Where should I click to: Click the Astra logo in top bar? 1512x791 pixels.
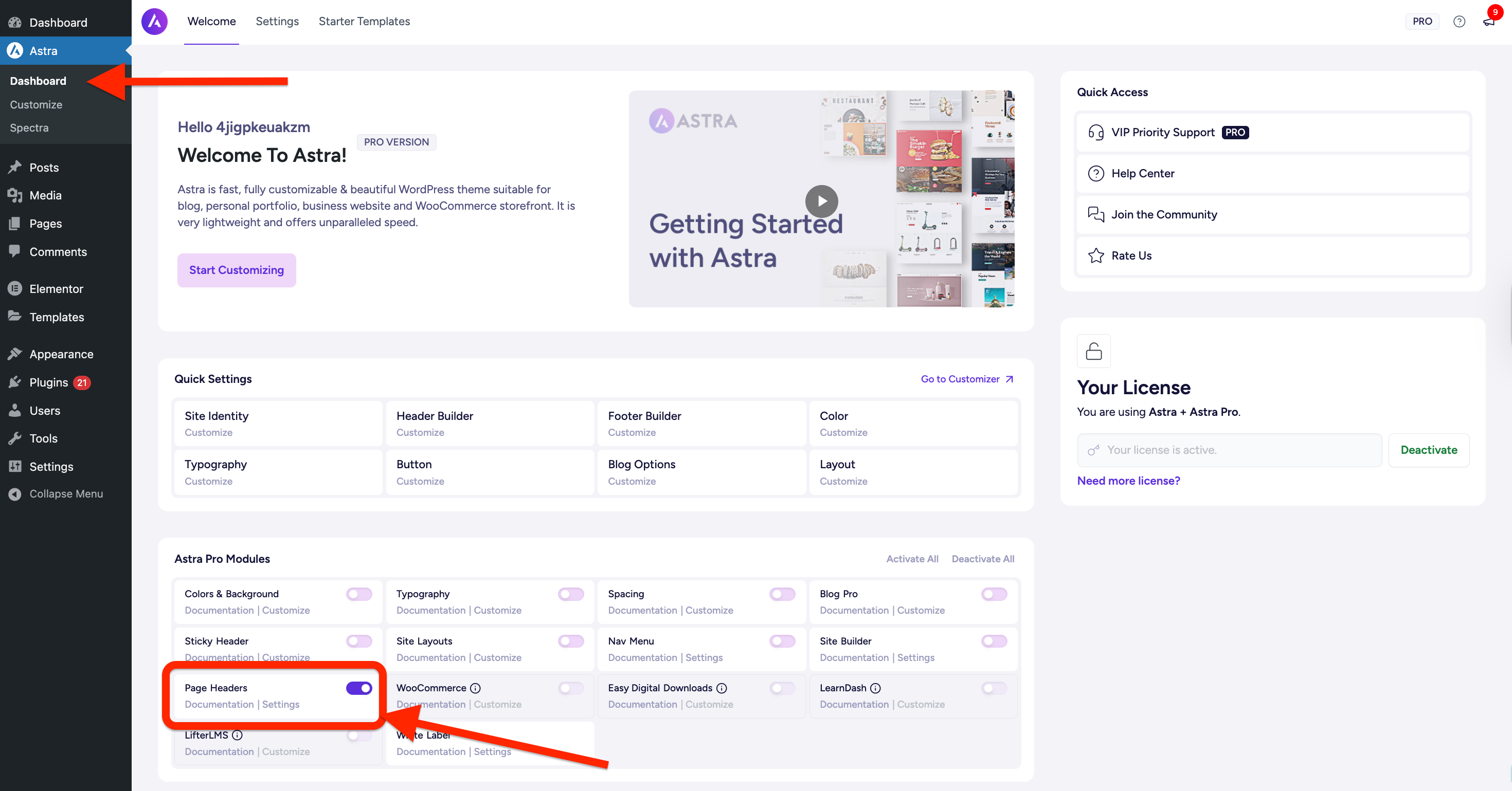click(154, 22)
